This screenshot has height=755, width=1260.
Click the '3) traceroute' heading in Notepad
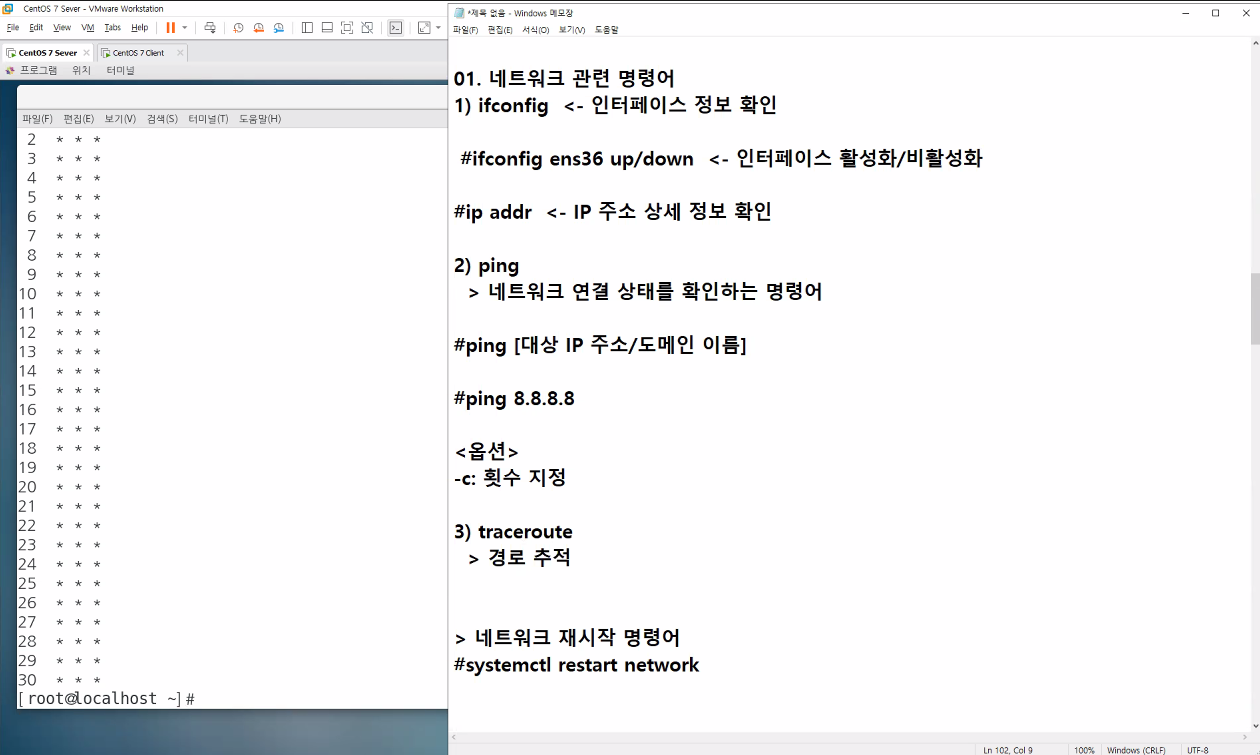[513, 531]
